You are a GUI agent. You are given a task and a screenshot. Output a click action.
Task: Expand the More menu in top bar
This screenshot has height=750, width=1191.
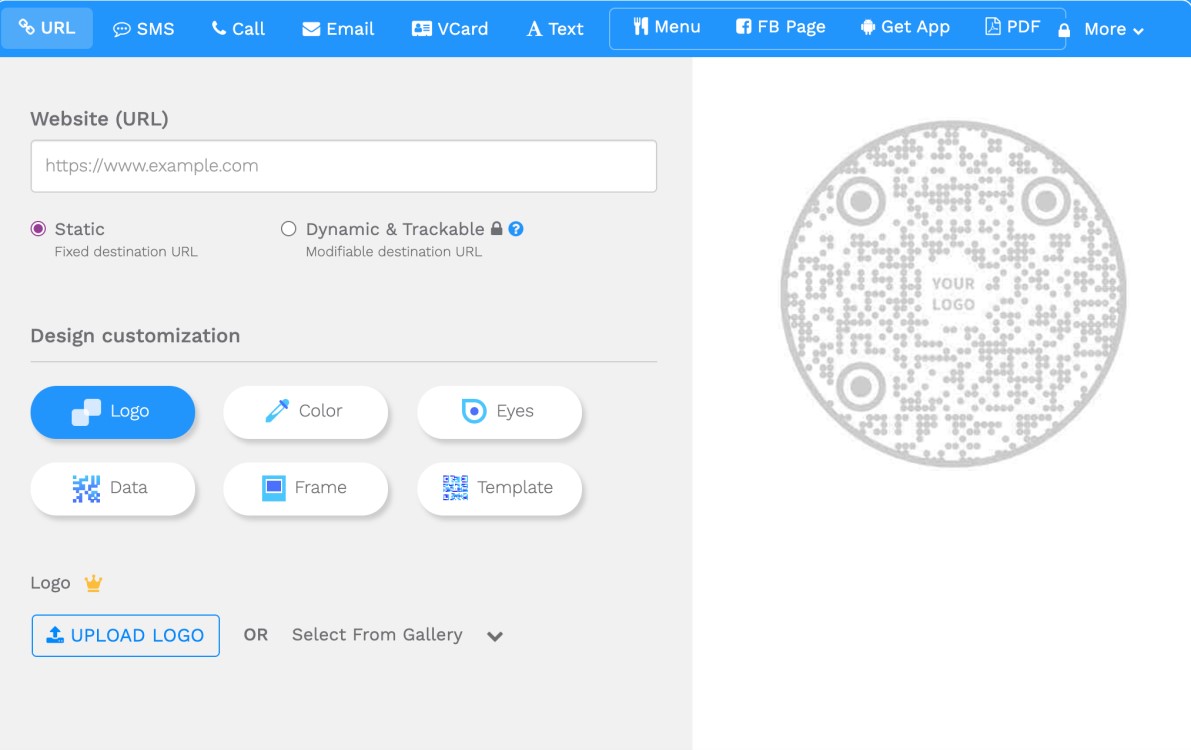point(1113,30)
